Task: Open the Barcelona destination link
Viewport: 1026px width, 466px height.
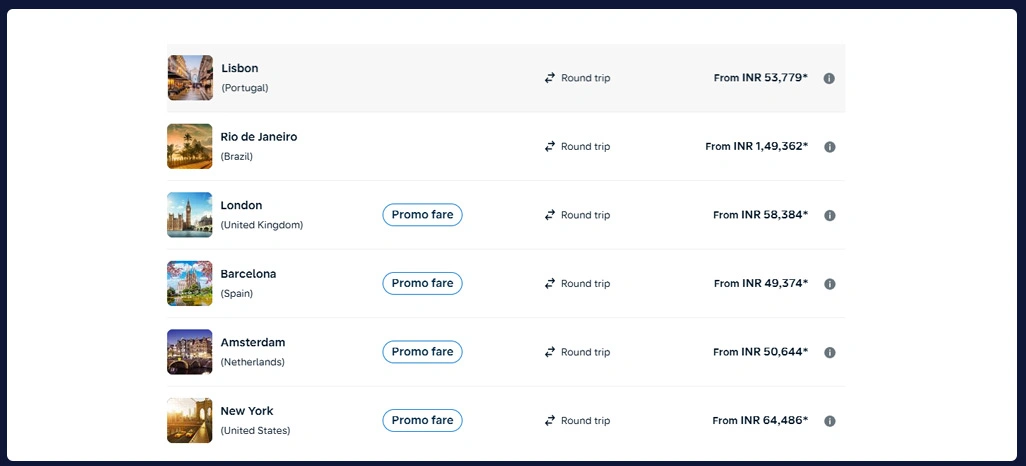Action: point(248,274)
